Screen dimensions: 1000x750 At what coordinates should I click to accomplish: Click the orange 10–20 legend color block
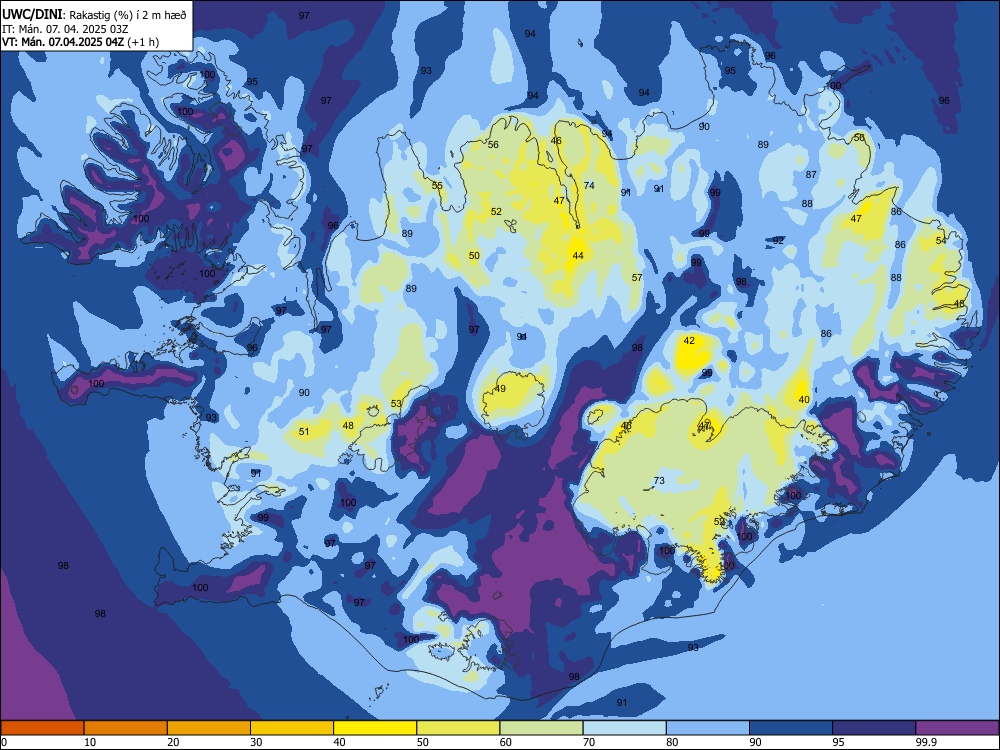pos(126,728)
